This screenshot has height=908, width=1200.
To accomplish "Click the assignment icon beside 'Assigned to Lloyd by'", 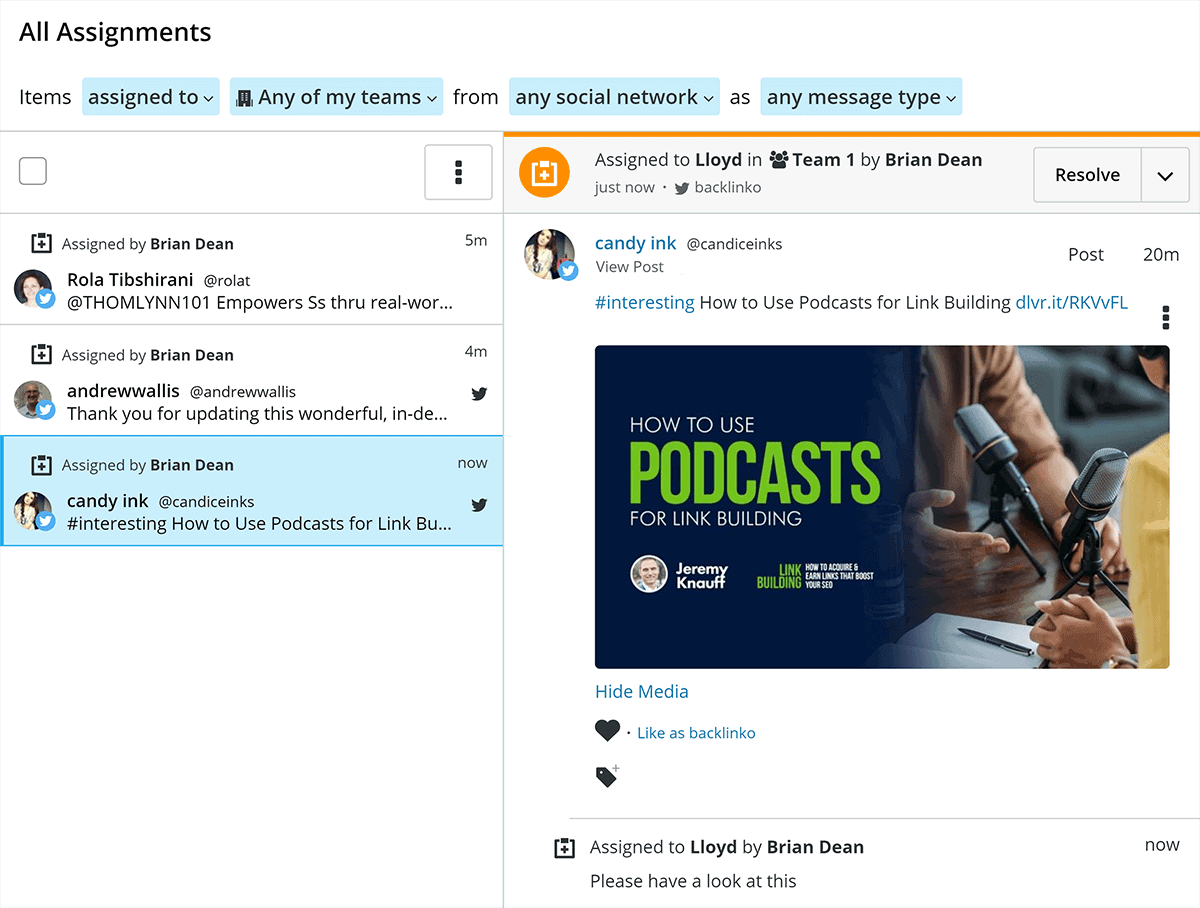I will (x=564, y=848).
